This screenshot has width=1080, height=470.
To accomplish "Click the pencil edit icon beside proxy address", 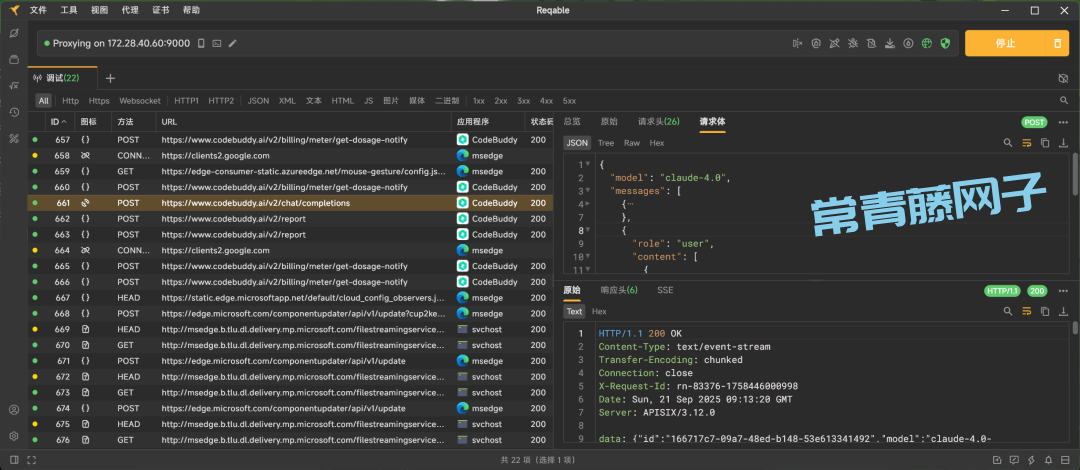I will click(233, 44).
